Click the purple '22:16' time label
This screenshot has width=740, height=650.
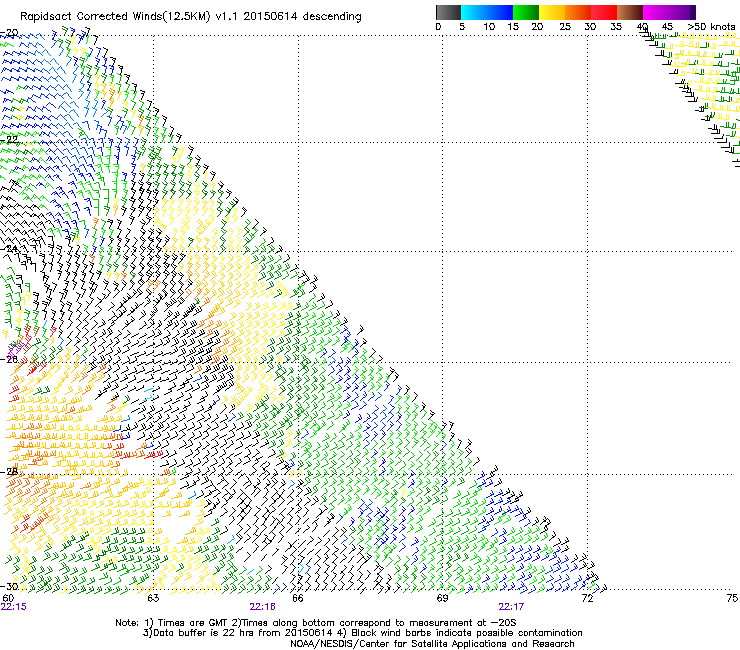[262, 607]
